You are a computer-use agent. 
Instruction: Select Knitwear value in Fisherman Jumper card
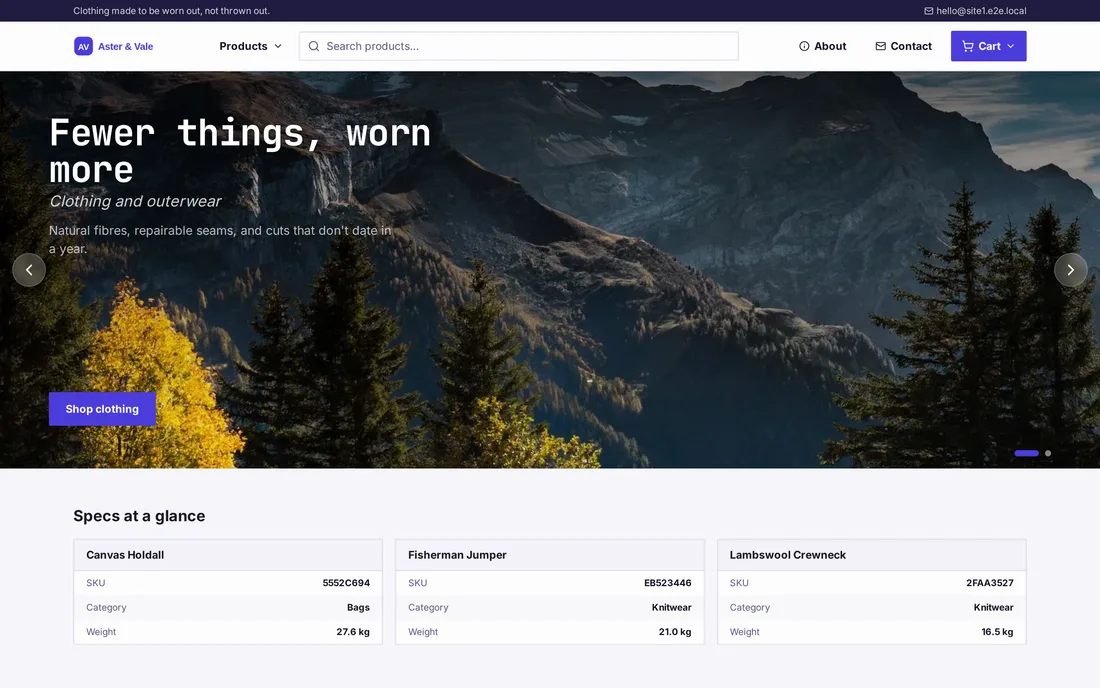coord(671,607)
